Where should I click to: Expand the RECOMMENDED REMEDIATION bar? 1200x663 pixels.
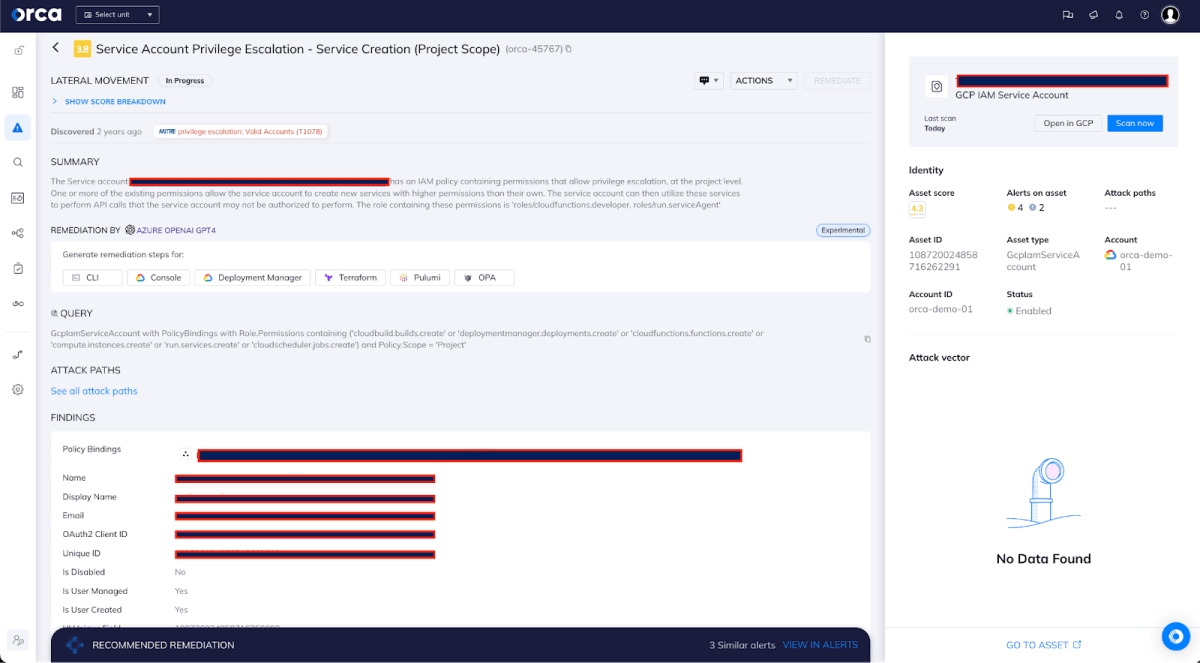[460, 645]
